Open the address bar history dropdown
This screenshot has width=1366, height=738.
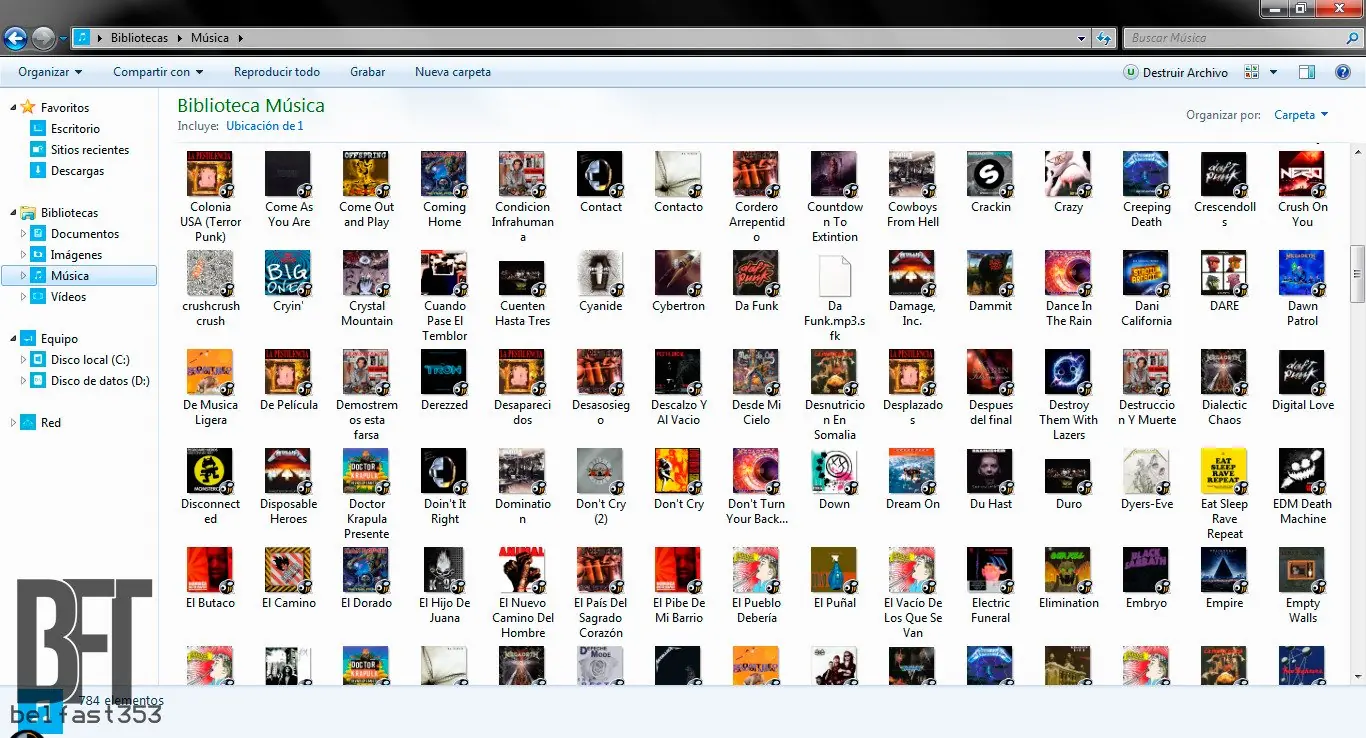point(1082,38)
